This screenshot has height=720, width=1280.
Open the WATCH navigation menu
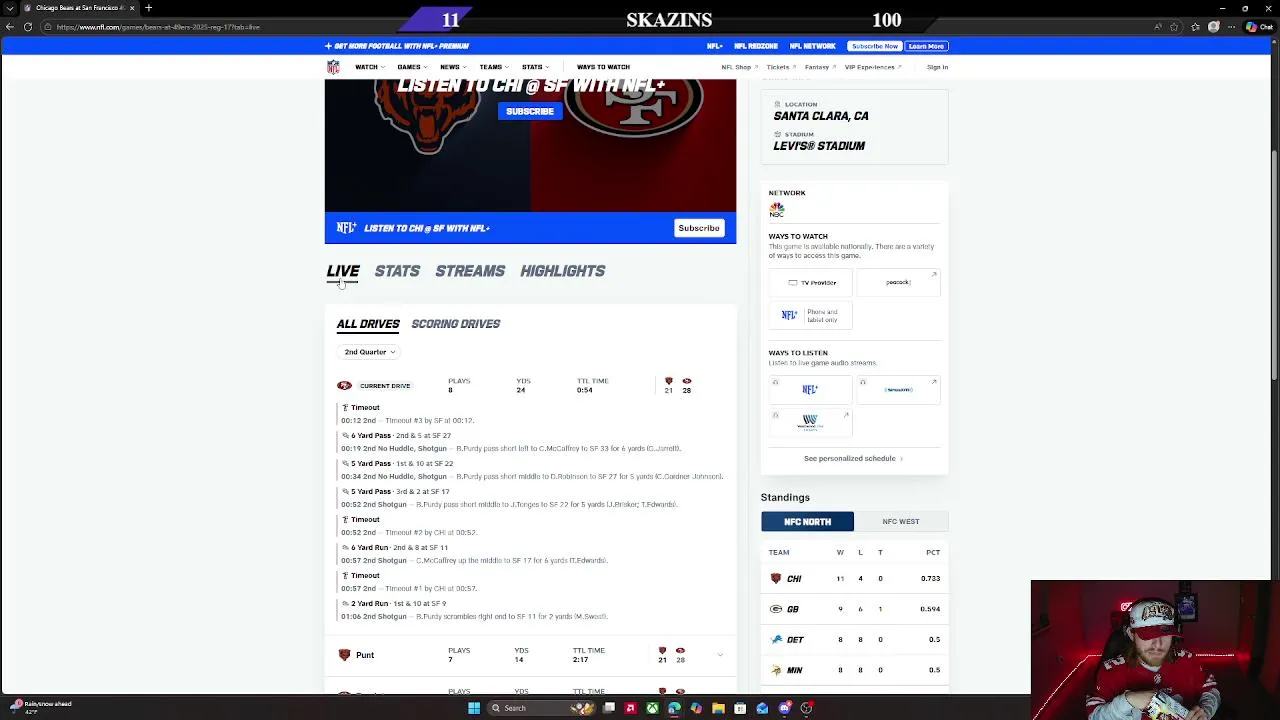coord(368,67)
